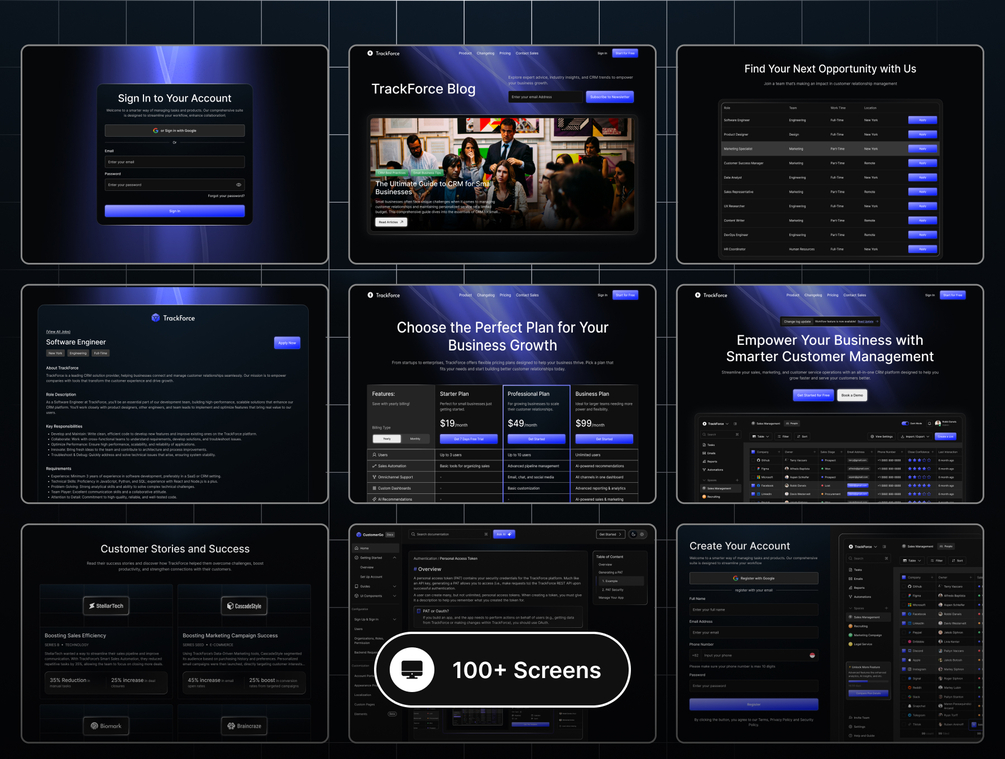Uncheck Discord row in Create Account dashboard table

coord(904,651)
